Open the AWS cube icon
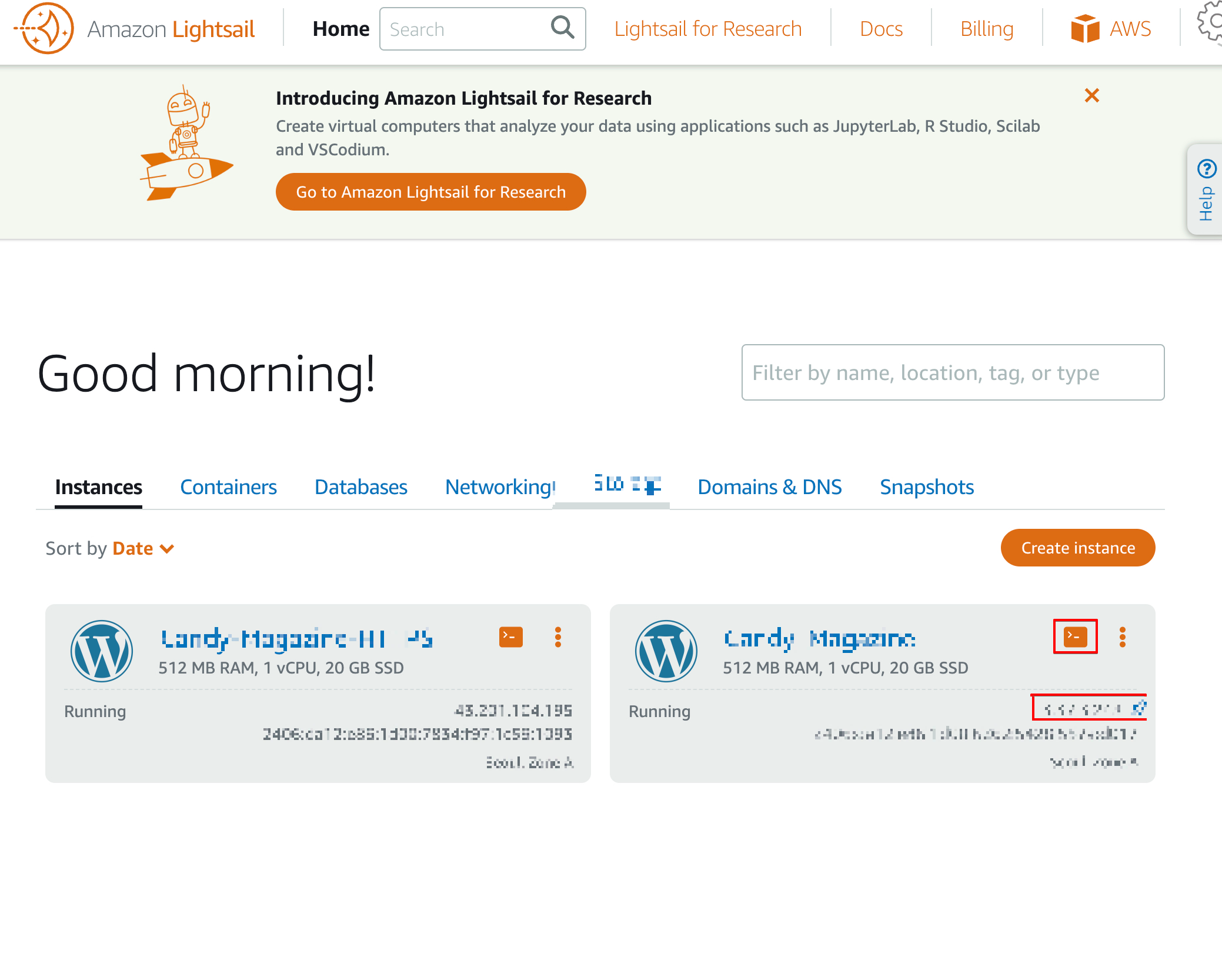Viewport: 1222px width, 980px height. (1085, 29)
